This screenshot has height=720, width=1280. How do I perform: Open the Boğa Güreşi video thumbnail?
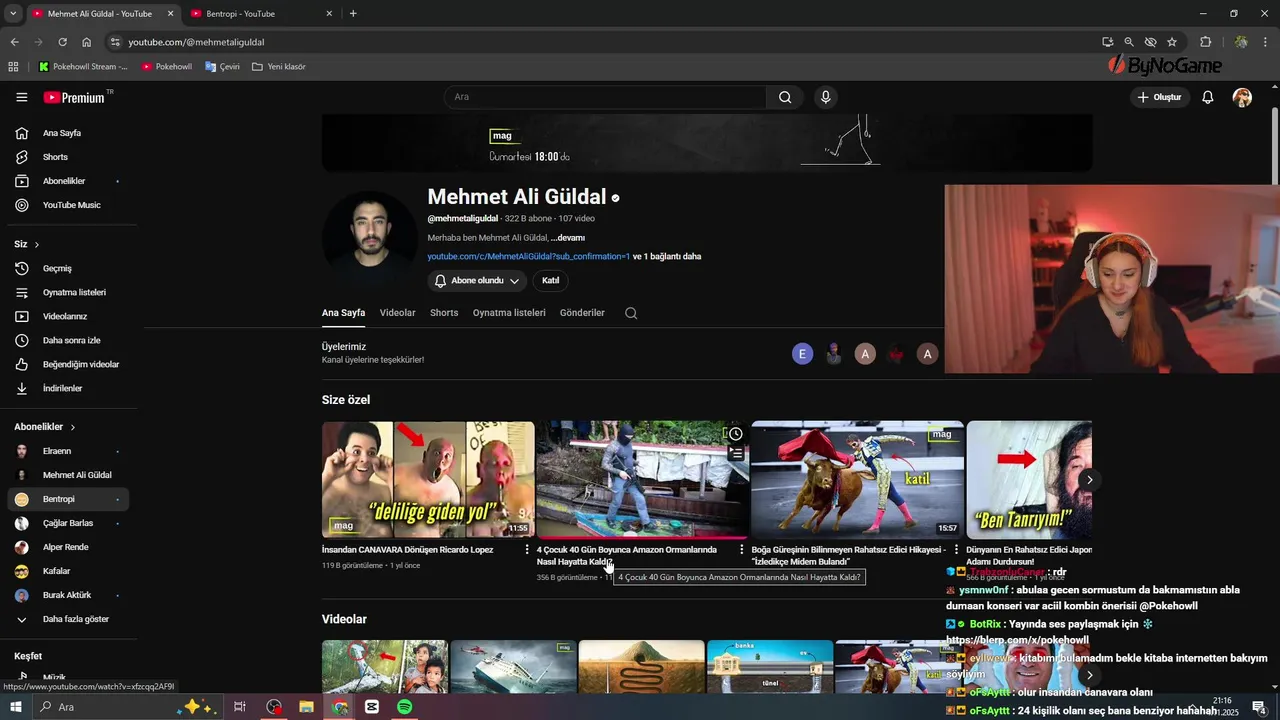coord(857,480)
